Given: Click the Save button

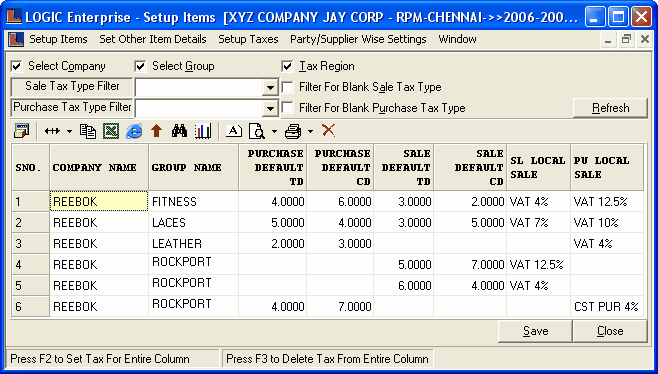Looking at the screenshot, I should click(535, 331).
